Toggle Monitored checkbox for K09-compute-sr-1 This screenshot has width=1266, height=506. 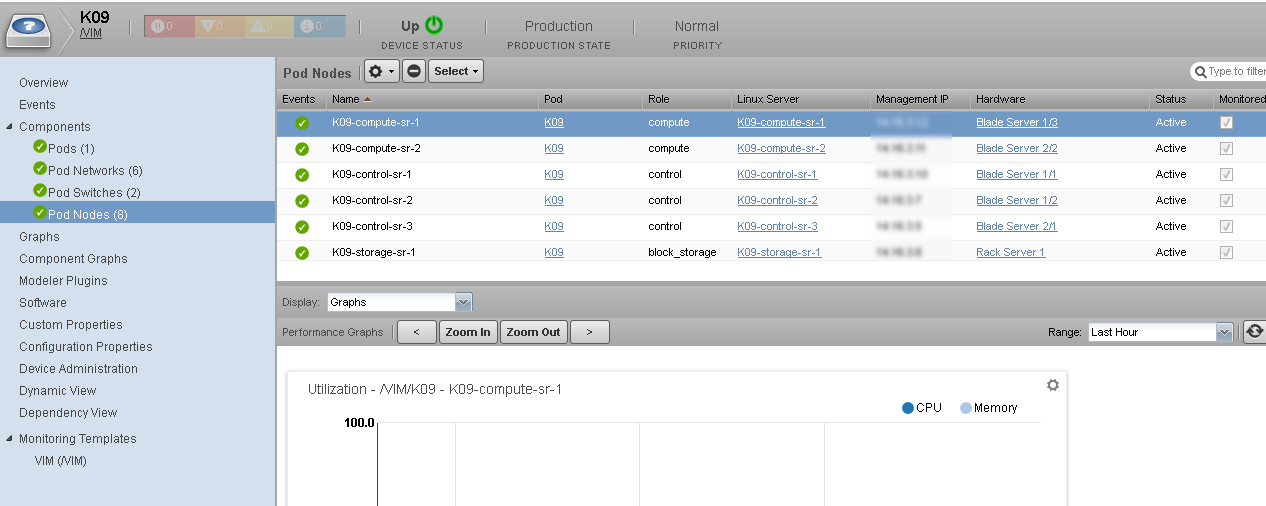[x=1226, y=123]
